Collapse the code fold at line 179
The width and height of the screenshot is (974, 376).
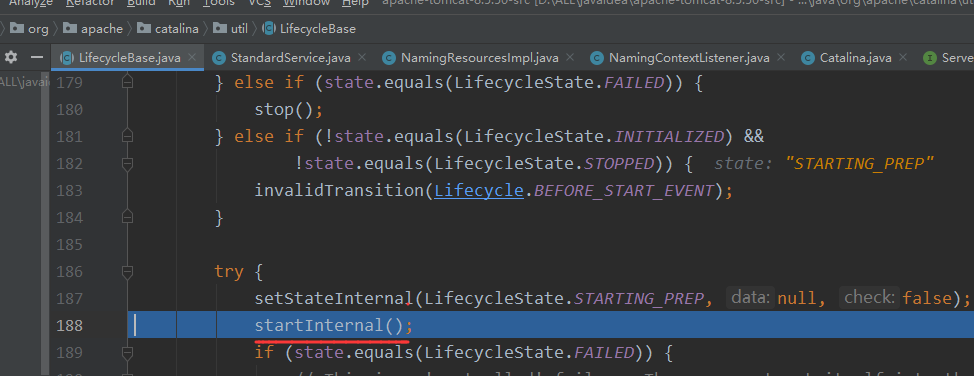pyautogui.click(x=127, y=82)
